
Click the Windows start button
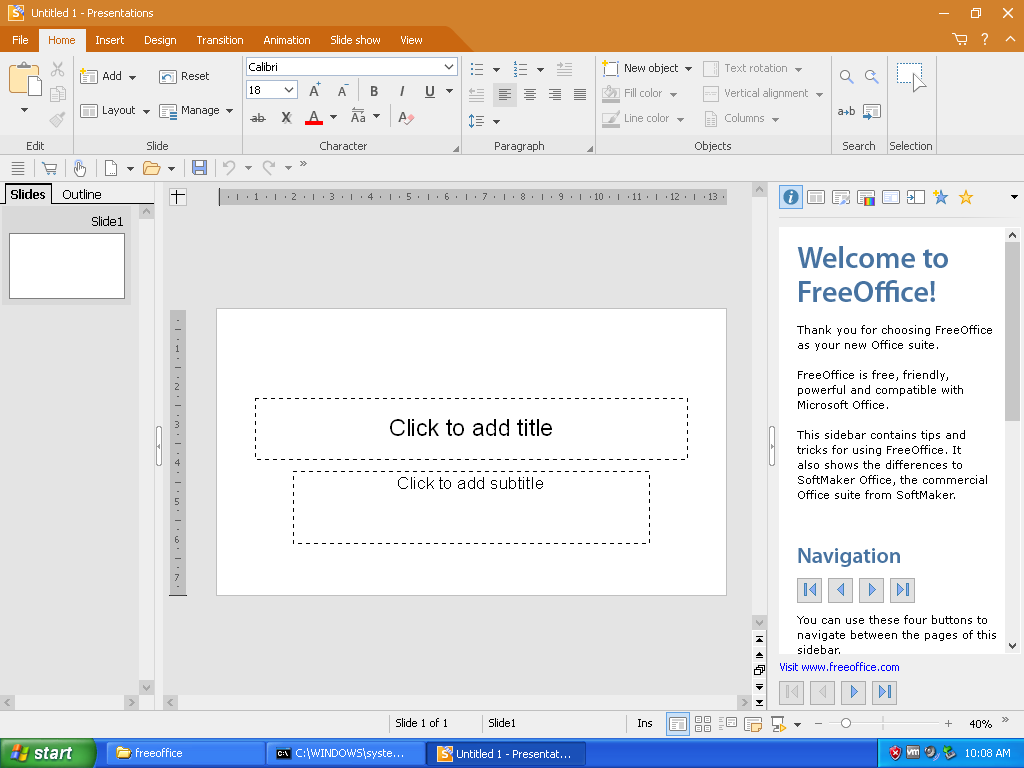click(x=47, y=753)
